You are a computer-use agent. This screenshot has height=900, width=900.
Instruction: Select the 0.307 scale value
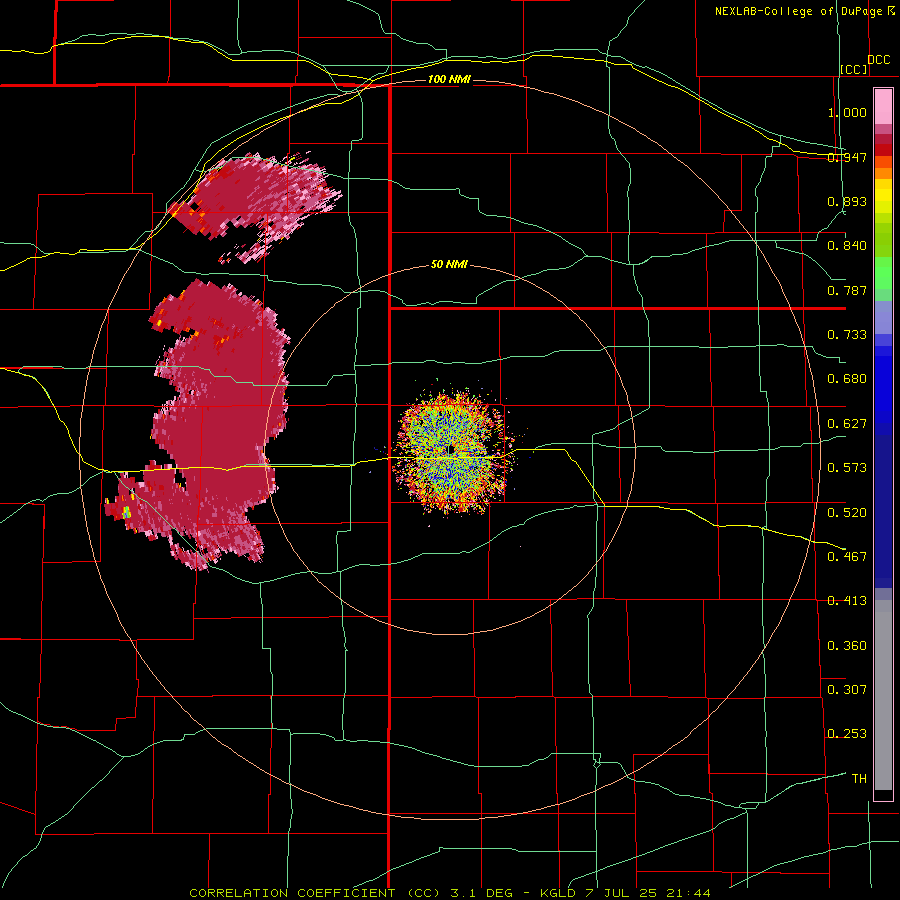pos(847,689)
